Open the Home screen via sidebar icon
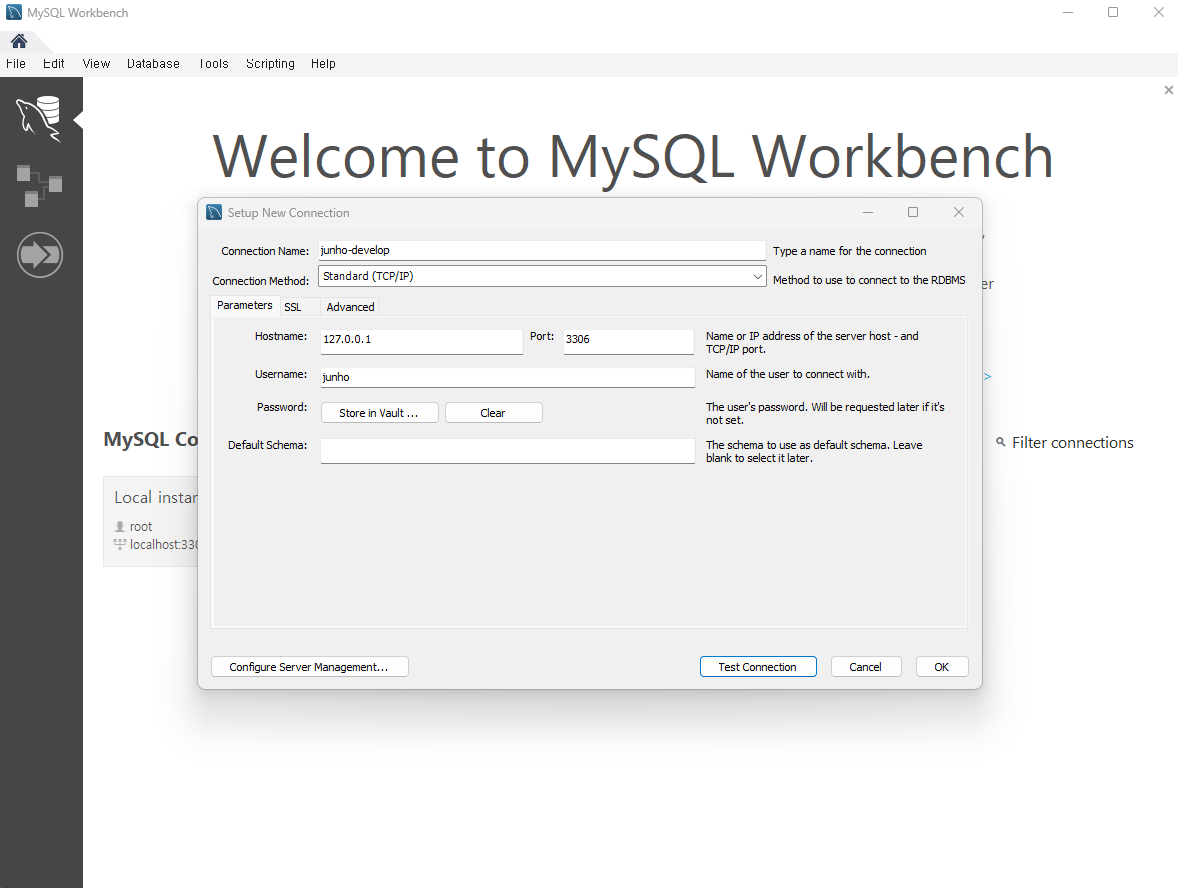This screenshot has height=888, width=1178. pyautogui.click(x=18, y=41)
